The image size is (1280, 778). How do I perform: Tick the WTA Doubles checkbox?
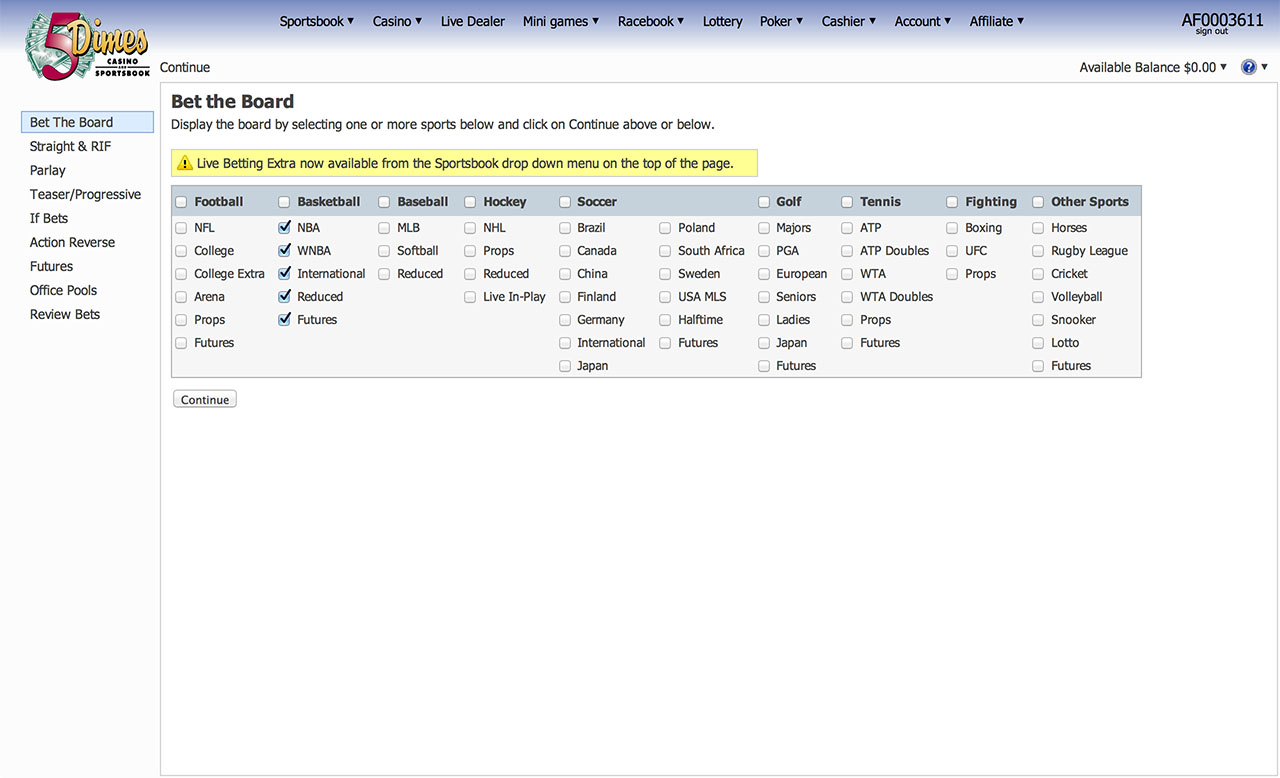click(x=848, y=297)
